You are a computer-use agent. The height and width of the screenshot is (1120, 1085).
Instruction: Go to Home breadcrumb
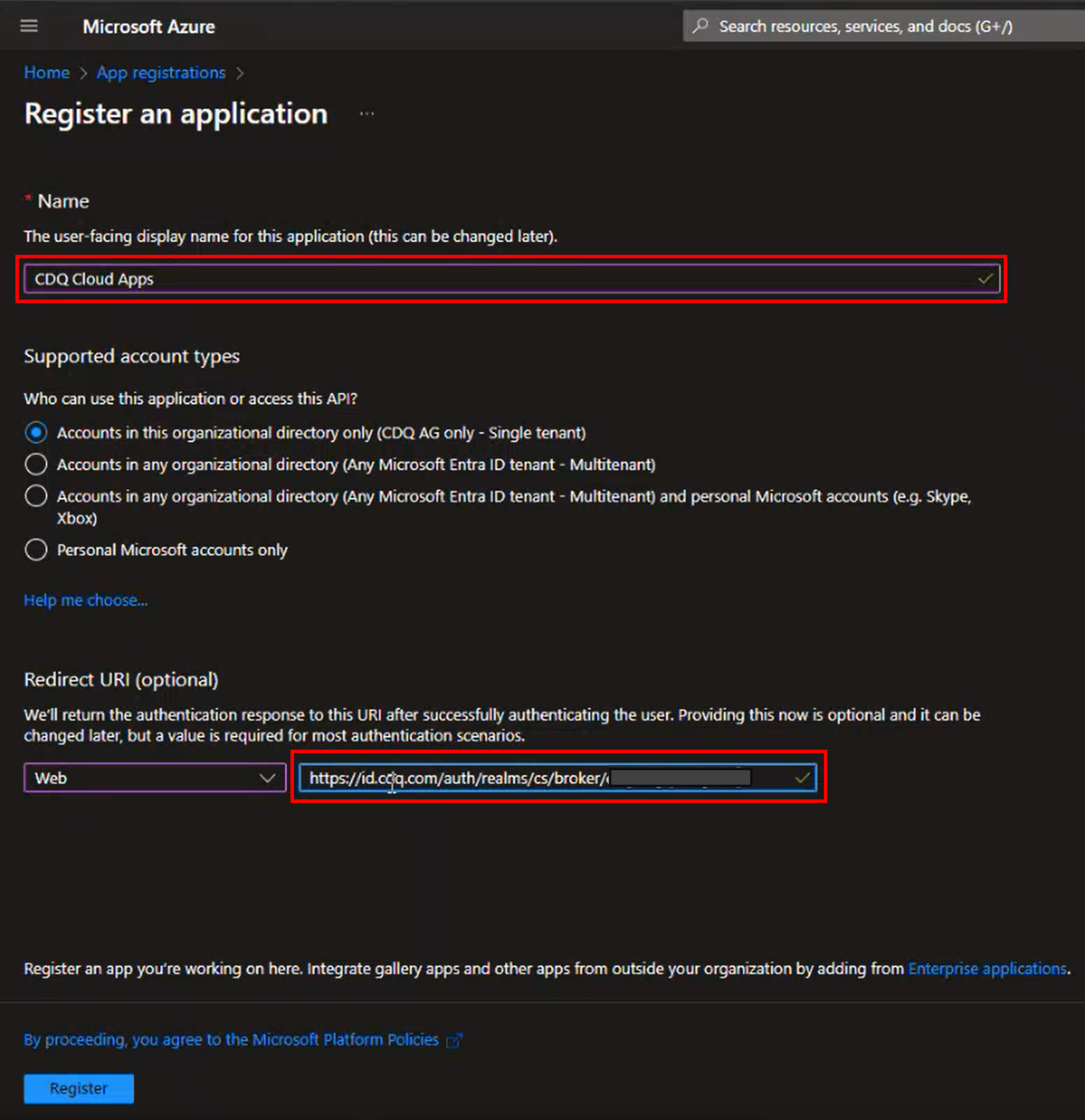46,72
